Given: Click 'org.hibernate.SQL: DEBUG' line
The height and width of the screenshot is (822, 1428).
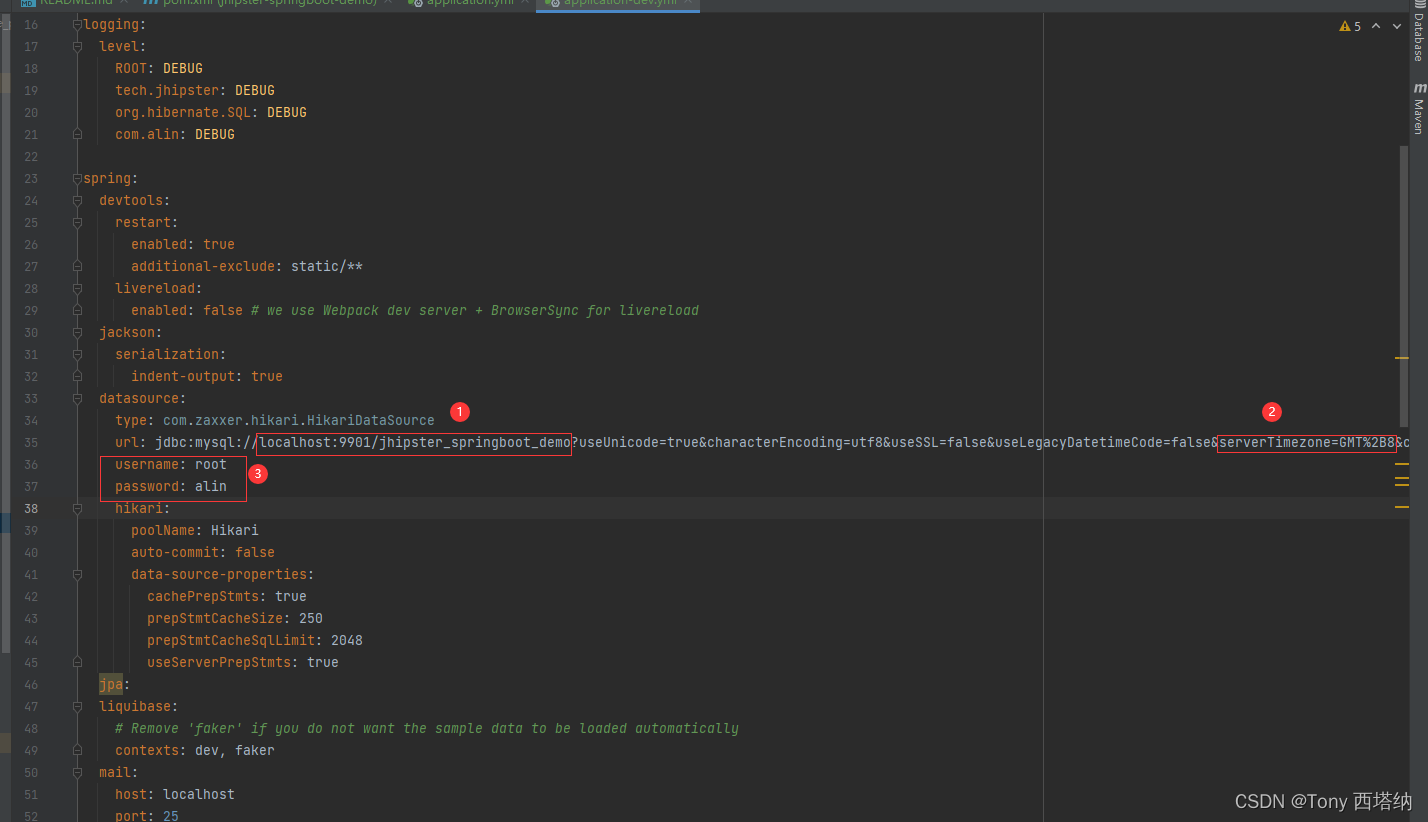Looking at the screenshot, I should 211,113.
